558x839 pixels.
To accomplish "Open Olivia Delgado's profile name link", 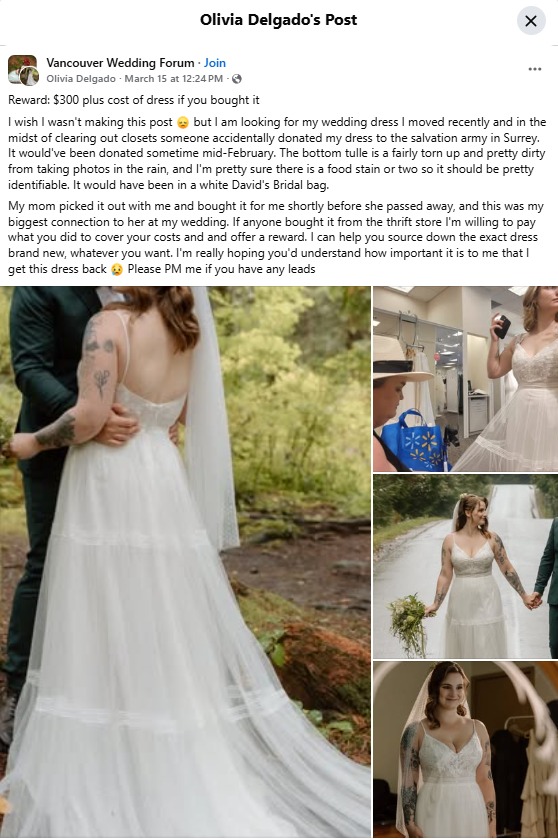I will pos(81,79).
